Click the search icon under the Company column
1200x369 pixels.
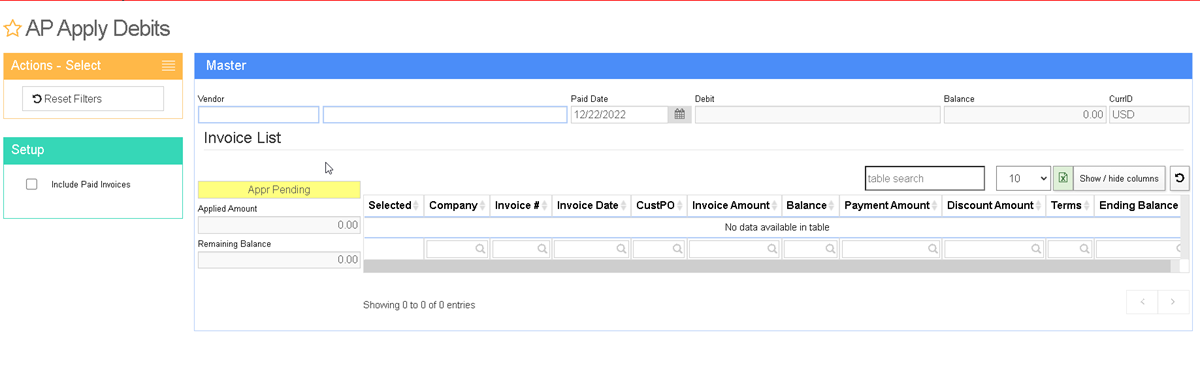pyautogui.click(x=480, y=249)
